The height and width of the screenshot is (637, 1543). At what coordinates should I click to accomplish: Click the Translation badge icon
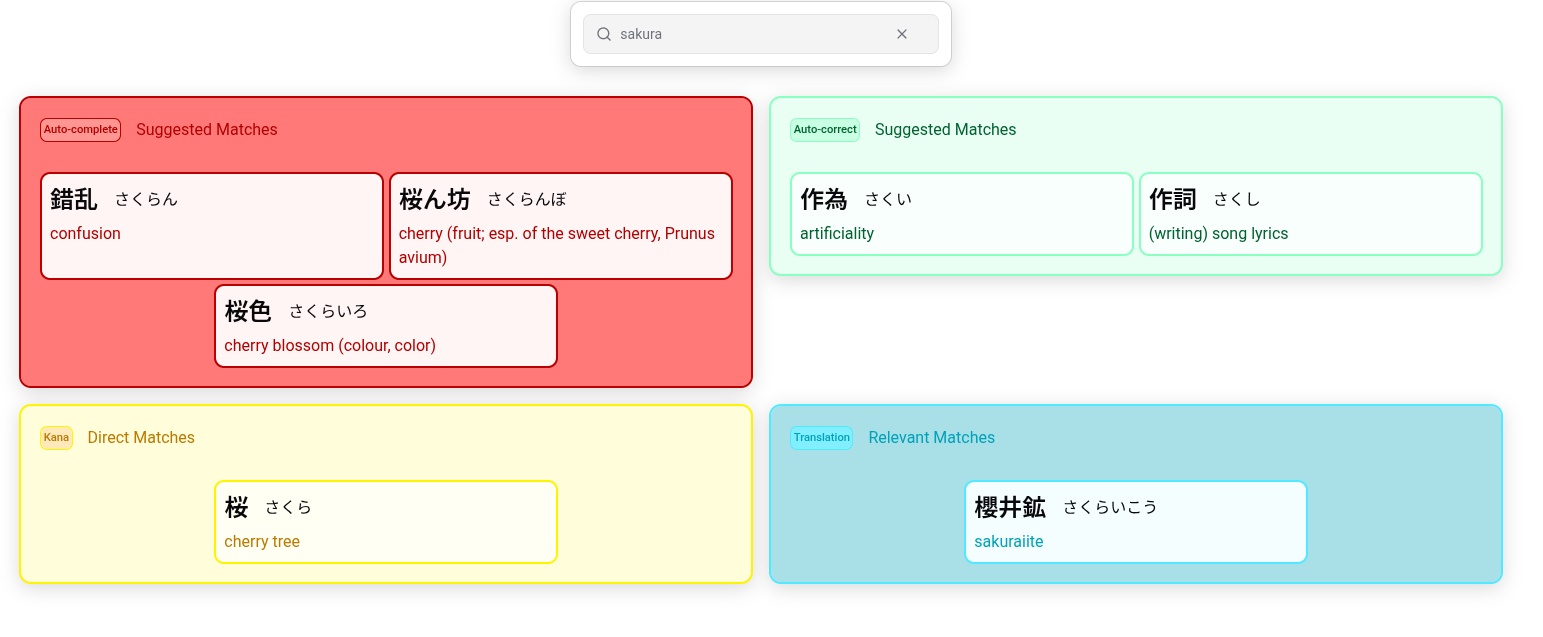[821, 437]
